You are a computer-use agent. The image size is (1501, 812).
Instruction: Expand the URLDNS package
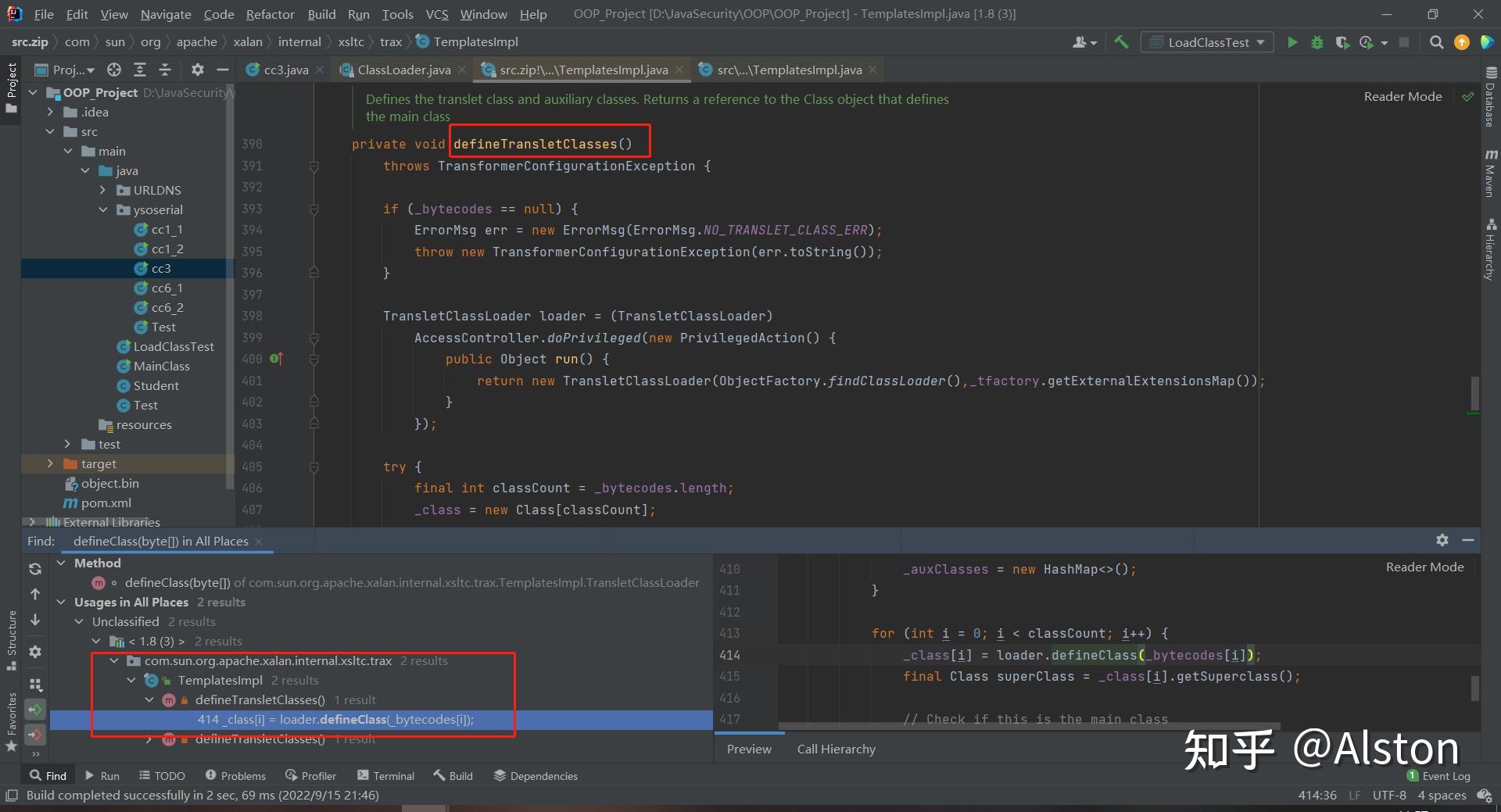(102, 190)
